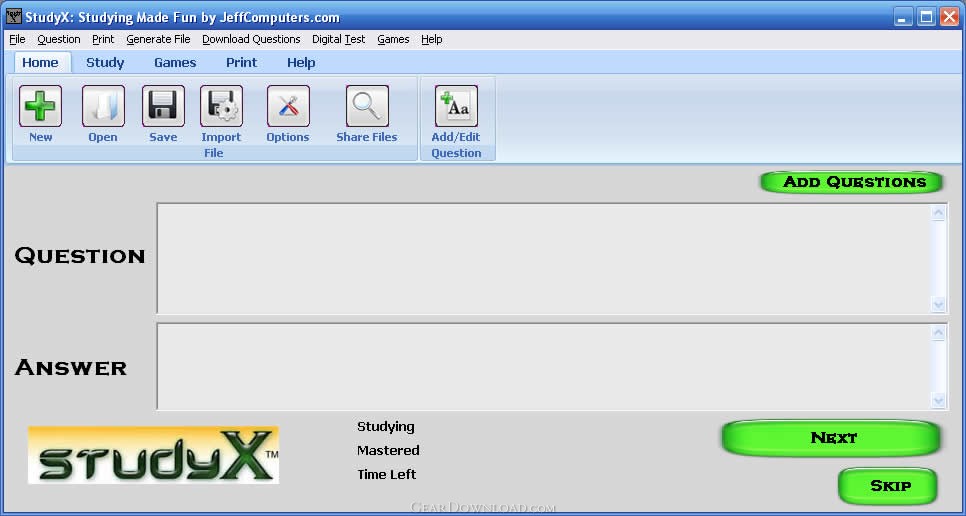966x516 pixels.
Task: Open a file with the Open icon
Action: [x=103, y=106]
